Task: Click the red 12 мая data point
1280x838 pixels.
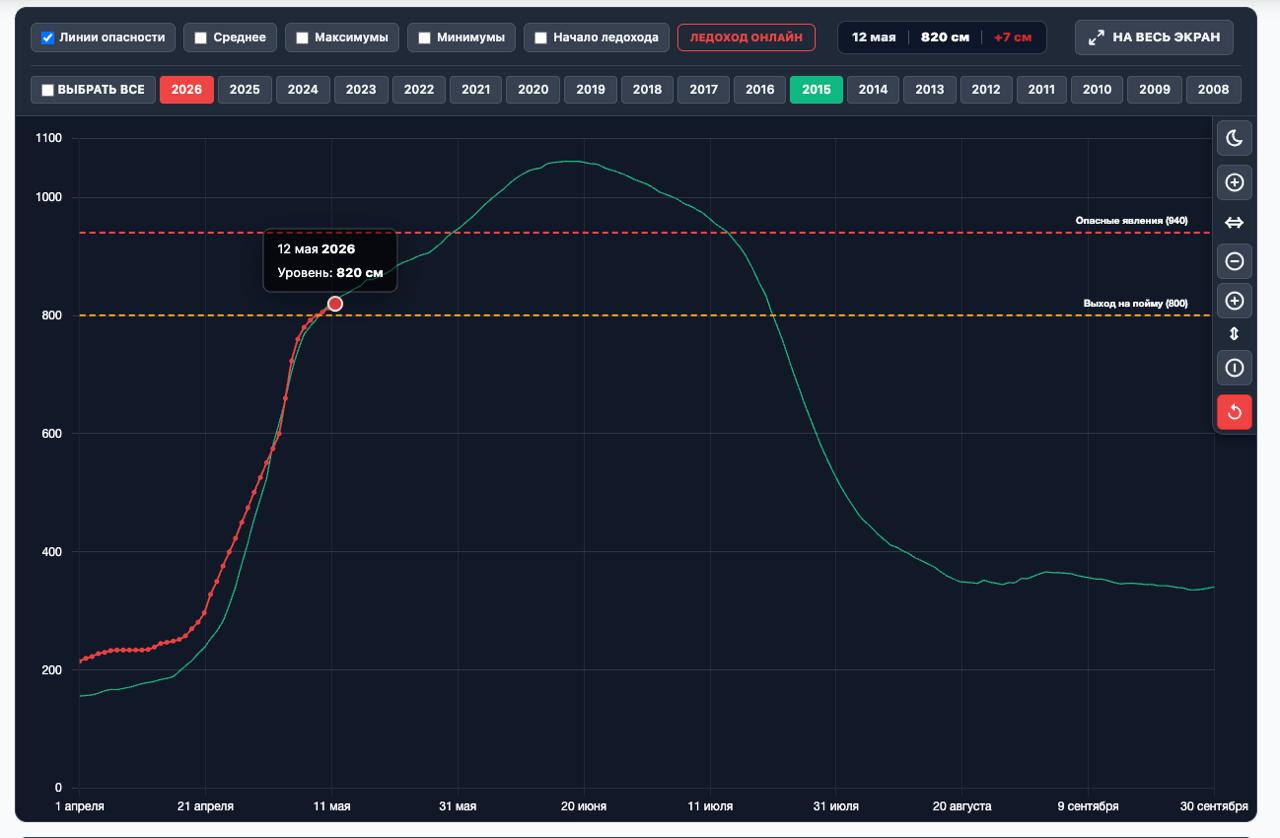Action: (335, 304)
